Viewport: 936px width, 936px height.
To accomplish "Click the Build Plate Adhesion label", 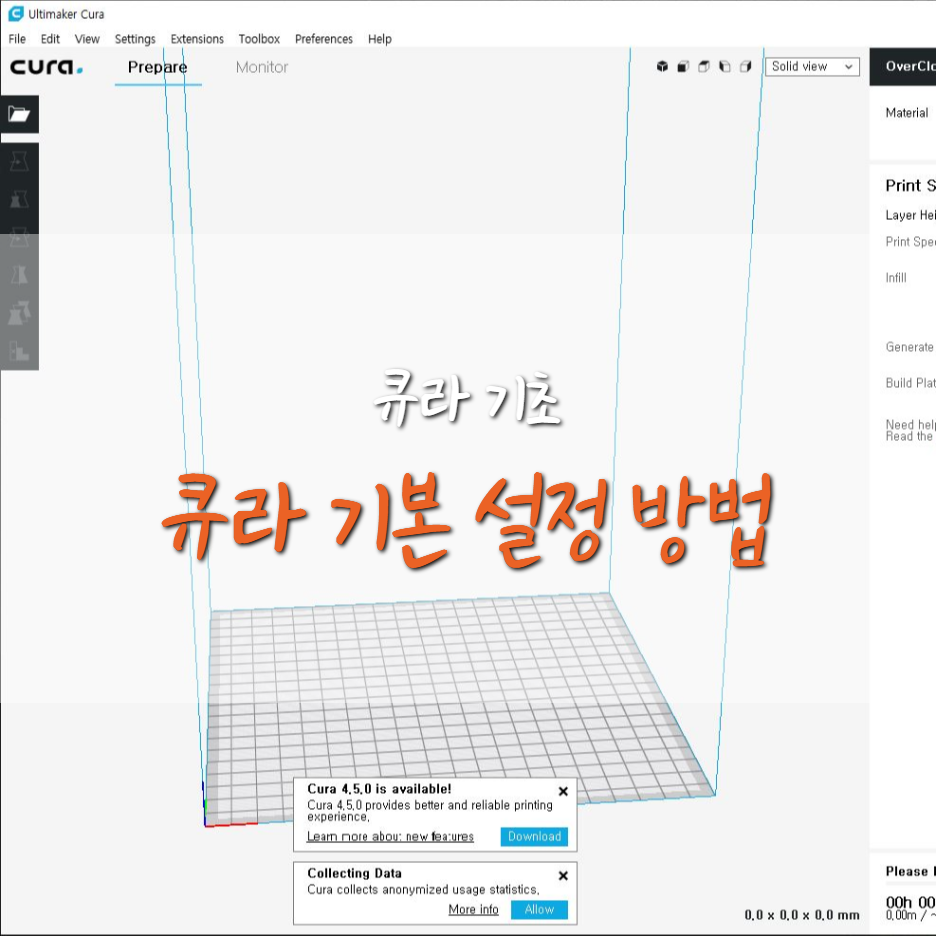I will [910, 383].
